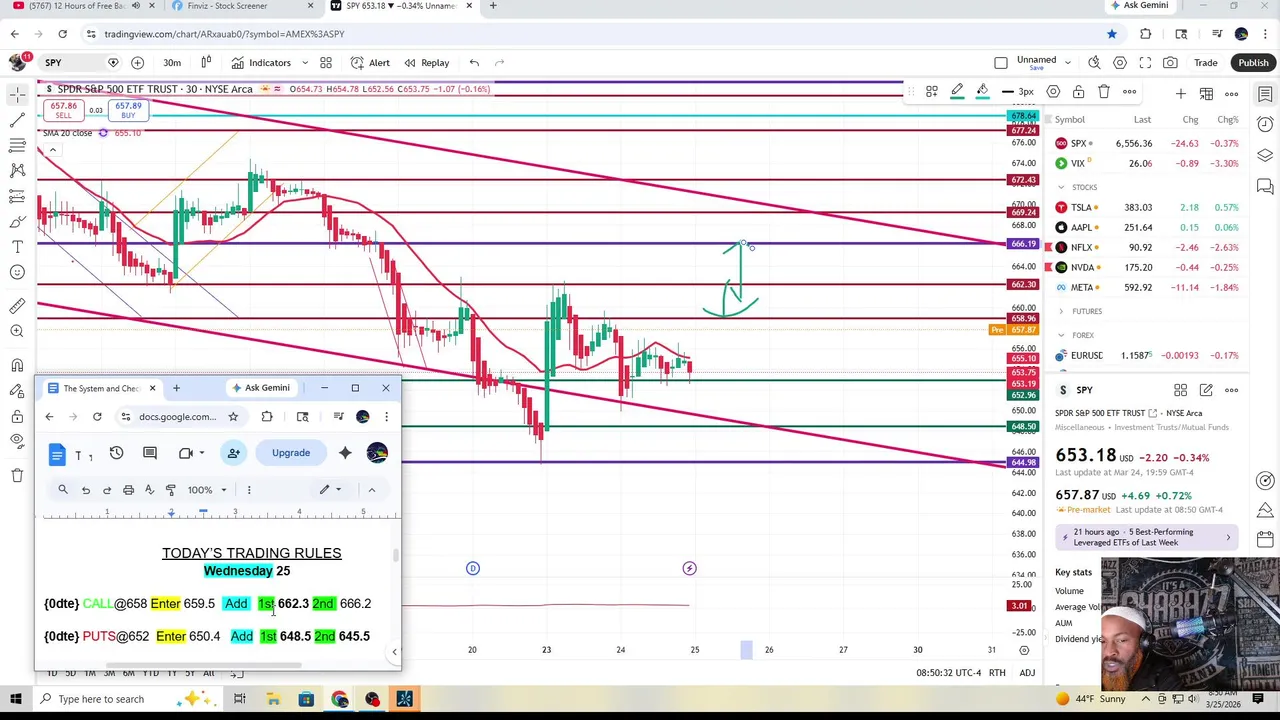
Task: Add a symbol to compare with the plus-circle icon
Action: point(137,63)
